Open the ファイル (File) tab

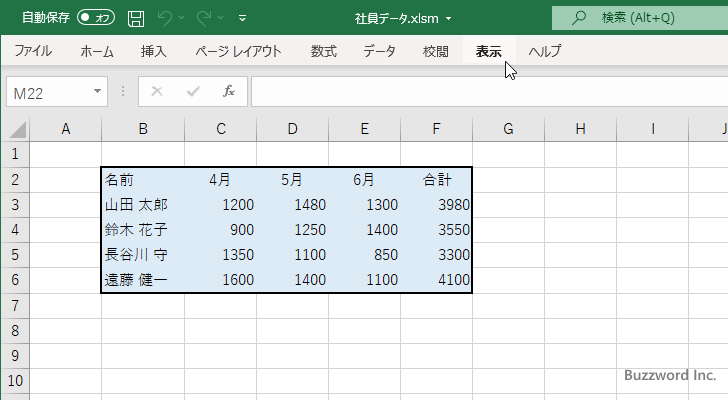[x=33, y=51]
